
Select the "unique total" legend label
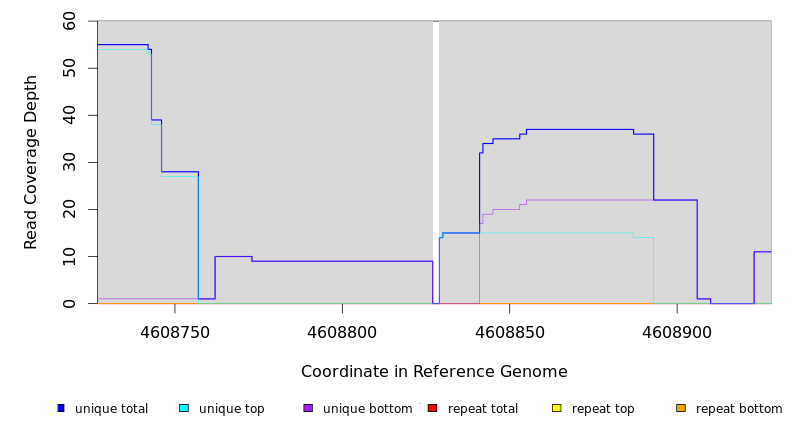click(x=111, y=409)
